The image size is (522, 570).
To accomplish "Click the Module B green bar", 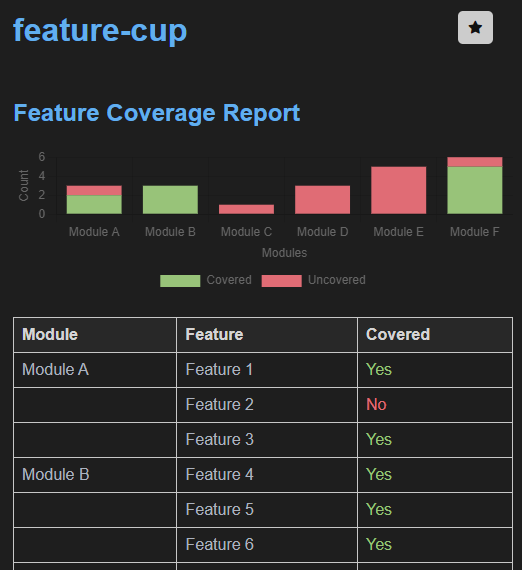I will coord(170,200).
